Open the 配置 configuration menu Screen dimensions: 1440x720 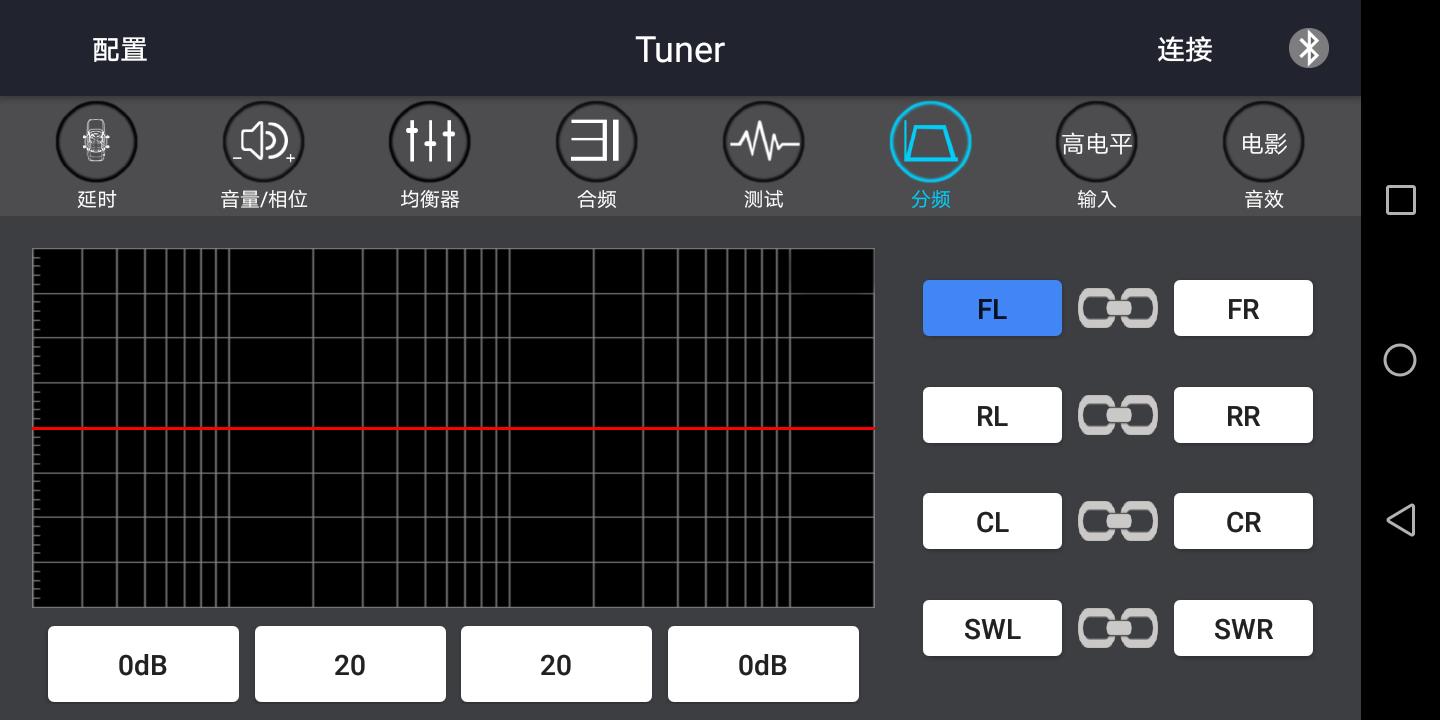click(x=120, y=49)
